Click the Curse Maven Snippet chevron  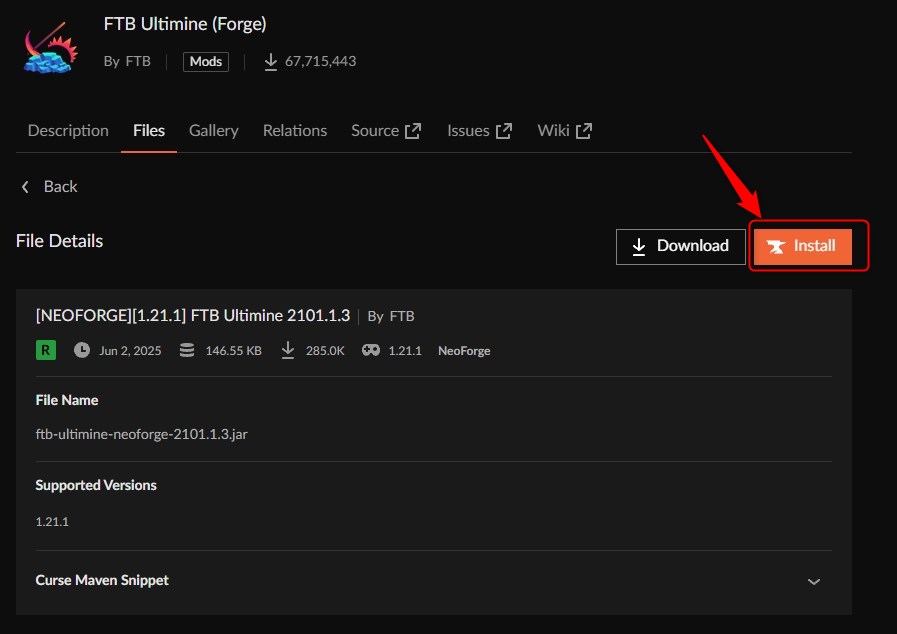tap(813, 582)
